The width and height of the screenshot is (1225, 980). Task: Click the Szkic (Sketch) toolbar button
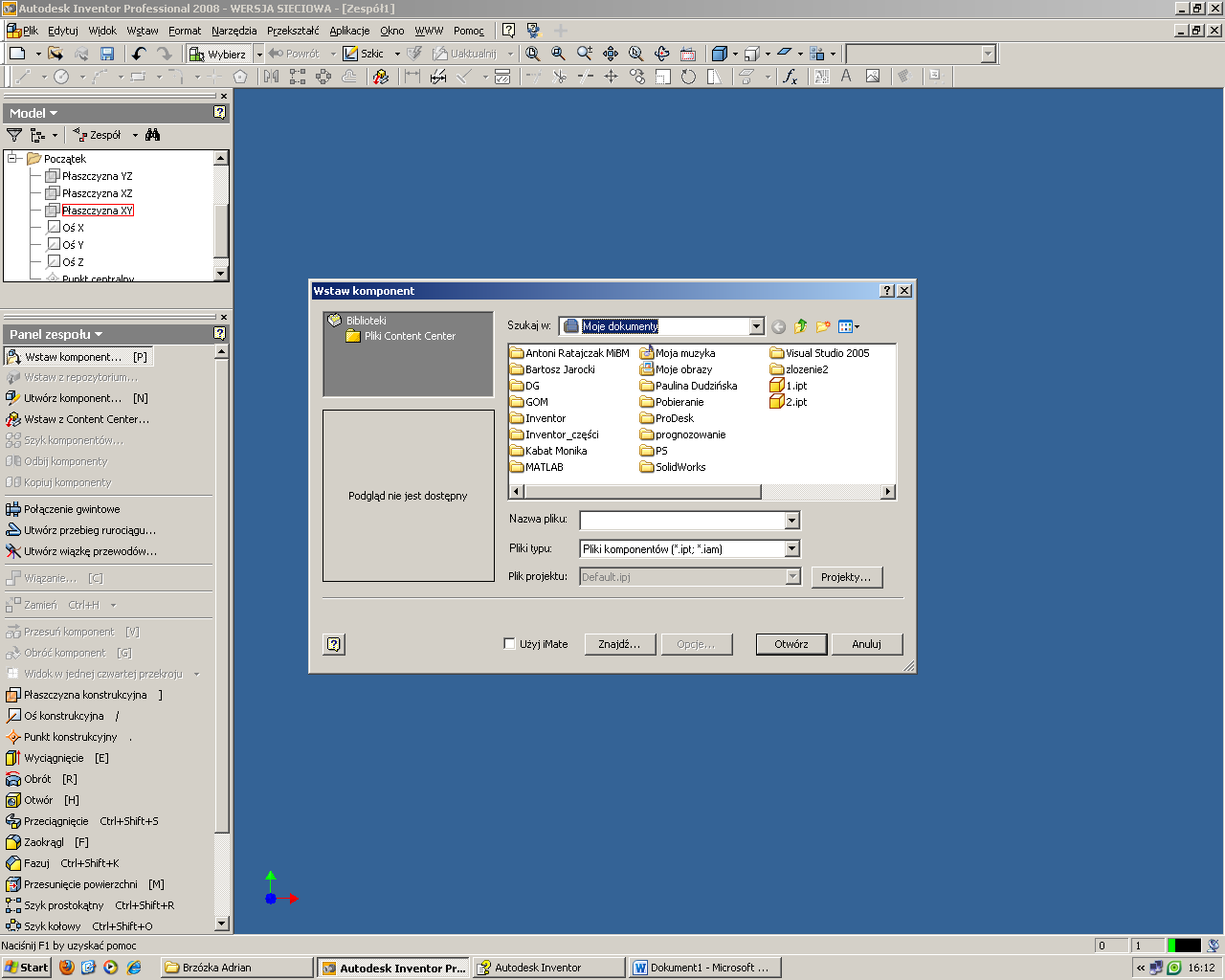(364, 54)
